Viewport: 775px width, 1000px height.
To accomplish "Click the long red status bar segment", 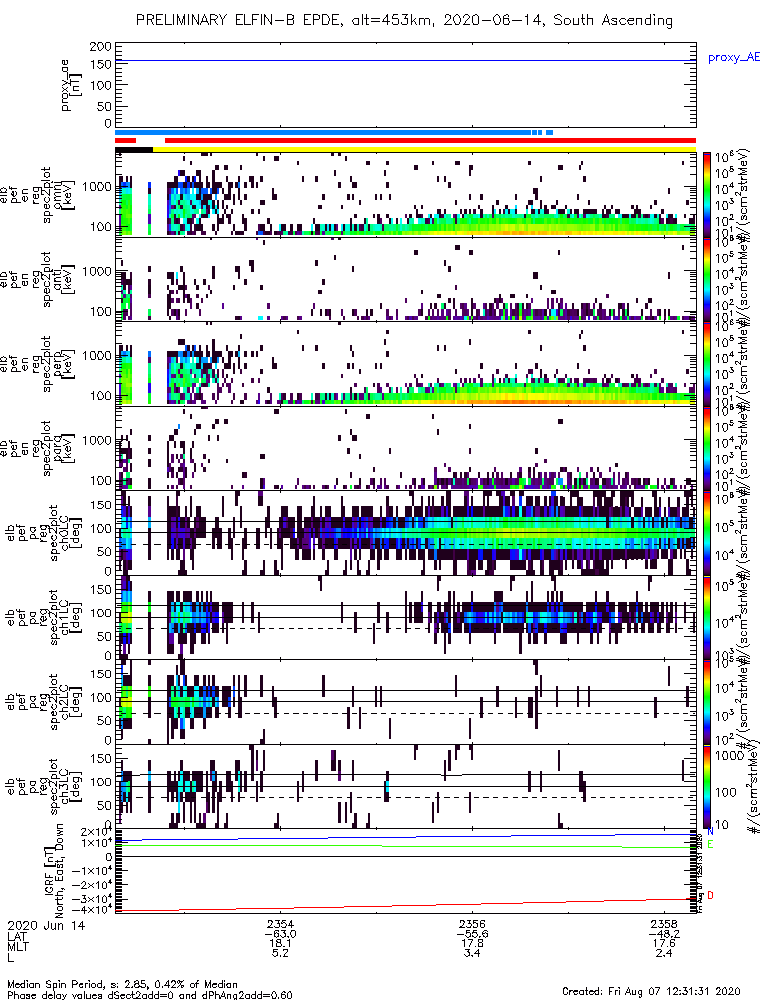I will click(431, 140).
